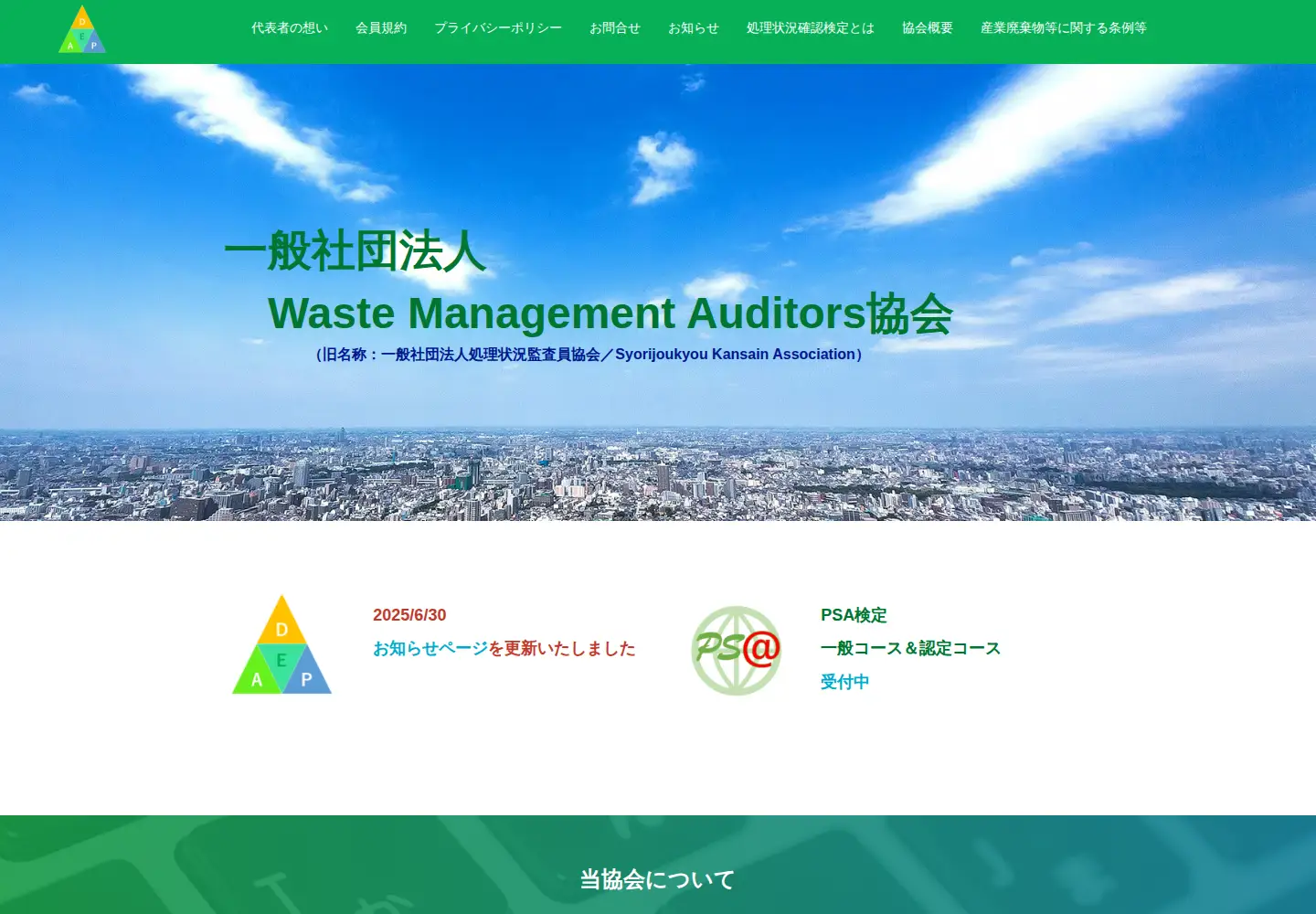This screenshot has width=1316, height=914.
Task: Click the PSA検定 heading text
Action: click(x=854, y=615)
